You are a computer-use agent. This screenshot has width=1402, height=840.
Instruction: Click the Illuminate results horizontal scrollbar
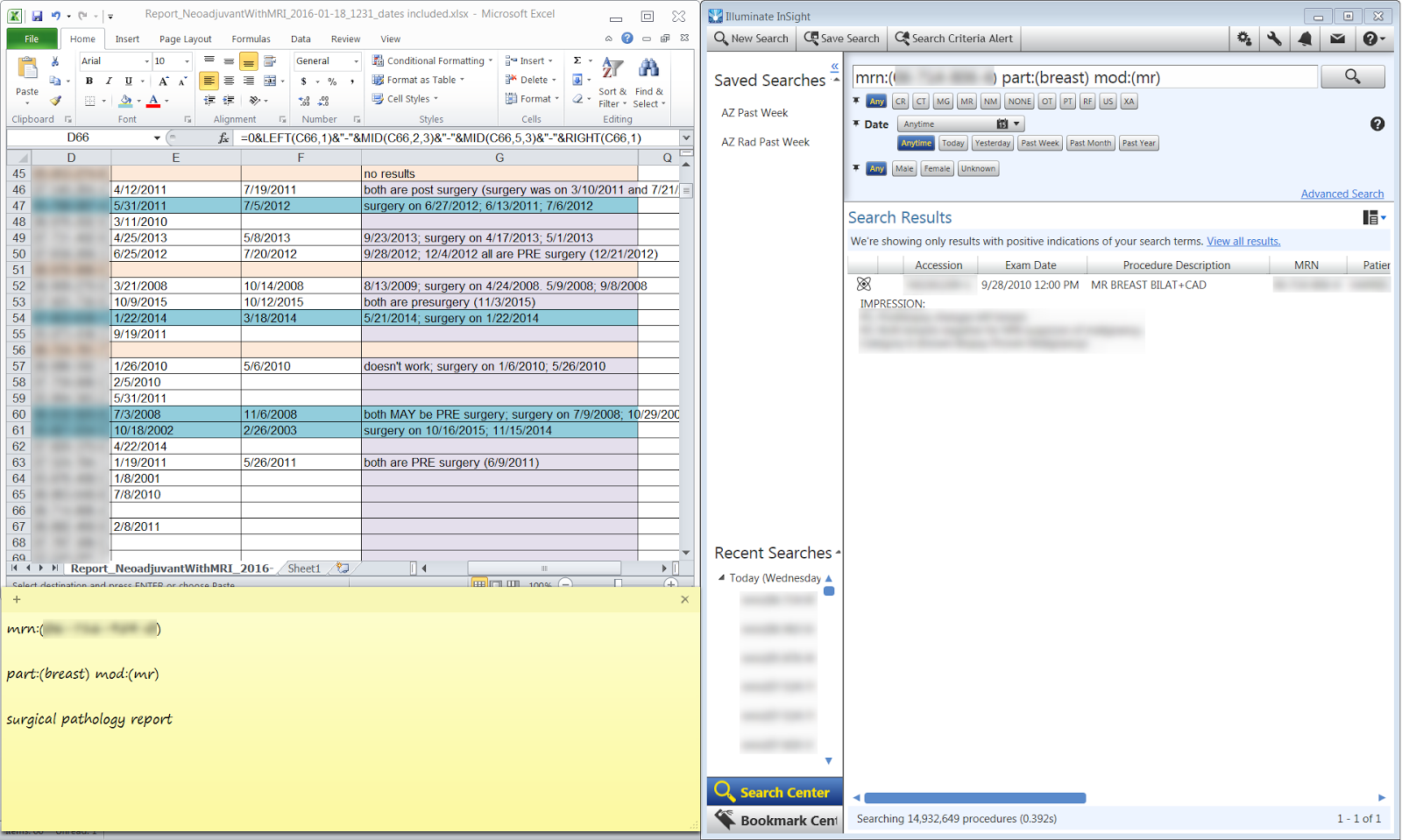click(975, 798)
